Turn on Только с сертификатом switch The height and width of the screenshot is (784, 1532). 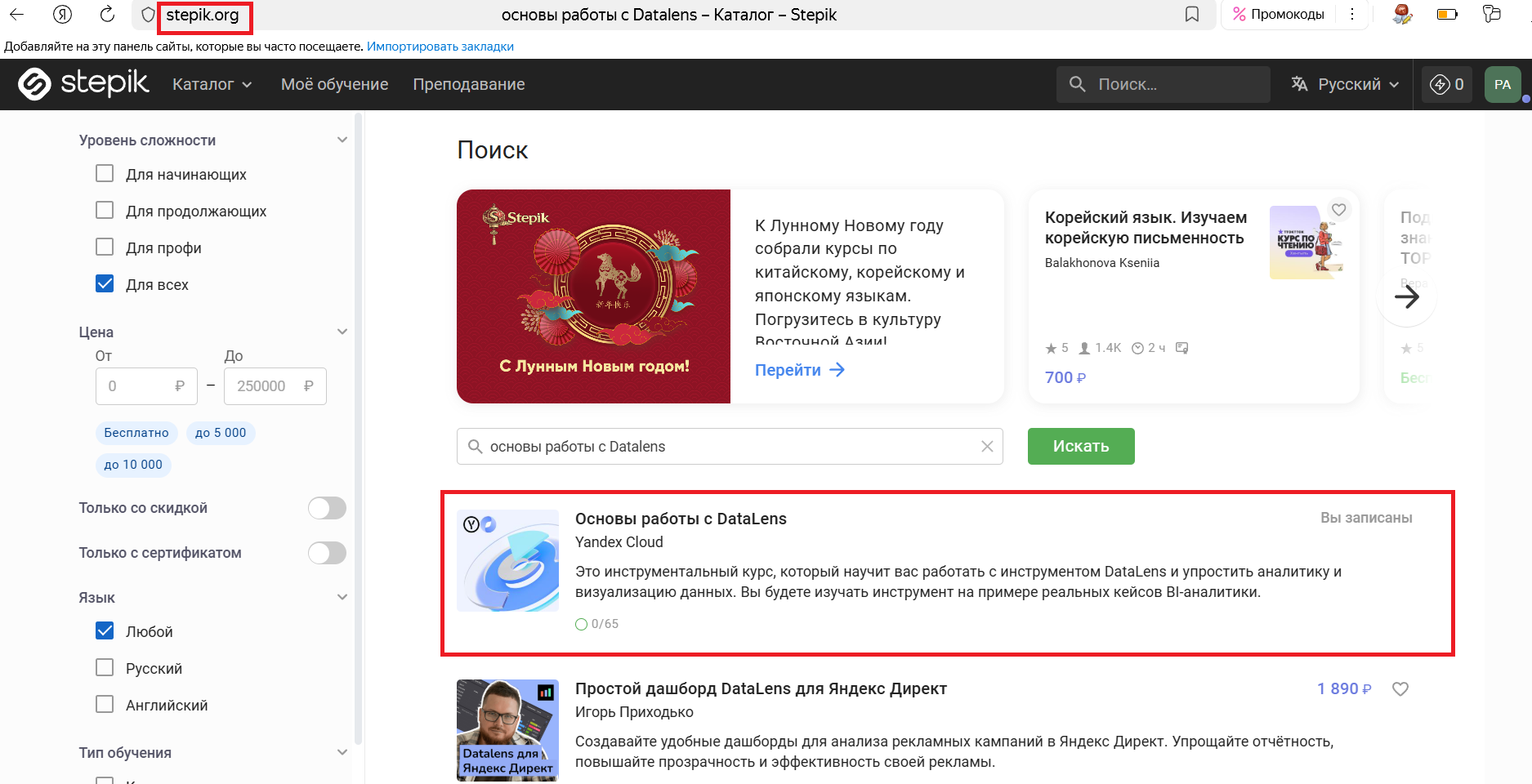[327, 553]
